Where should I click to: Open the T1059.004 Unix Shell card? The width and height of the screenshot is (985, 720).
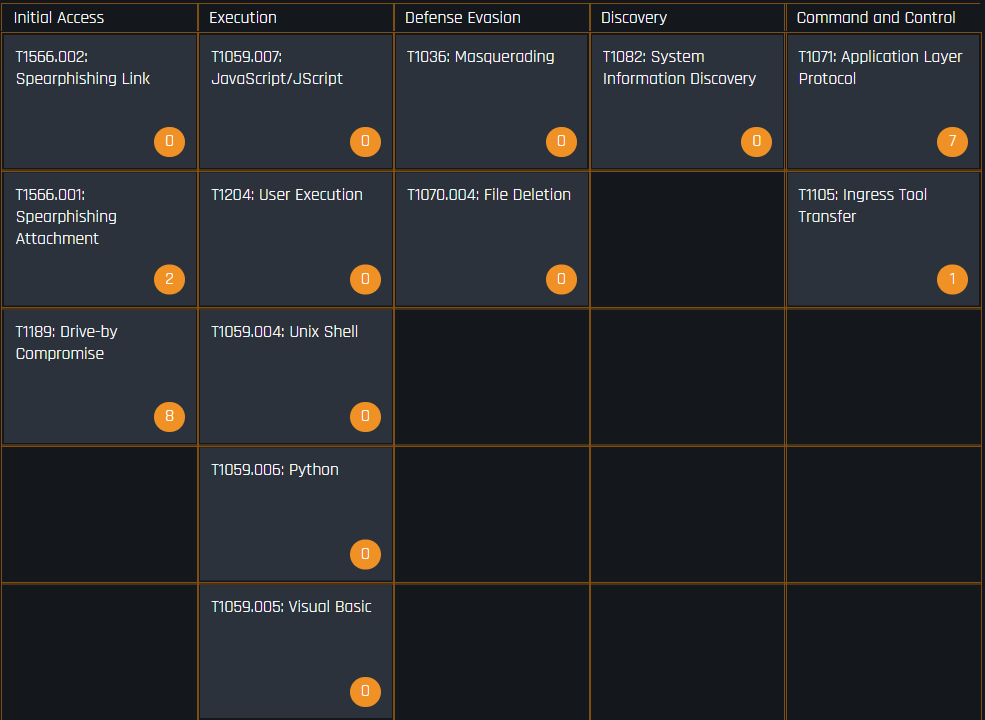[x=296, y=376]
